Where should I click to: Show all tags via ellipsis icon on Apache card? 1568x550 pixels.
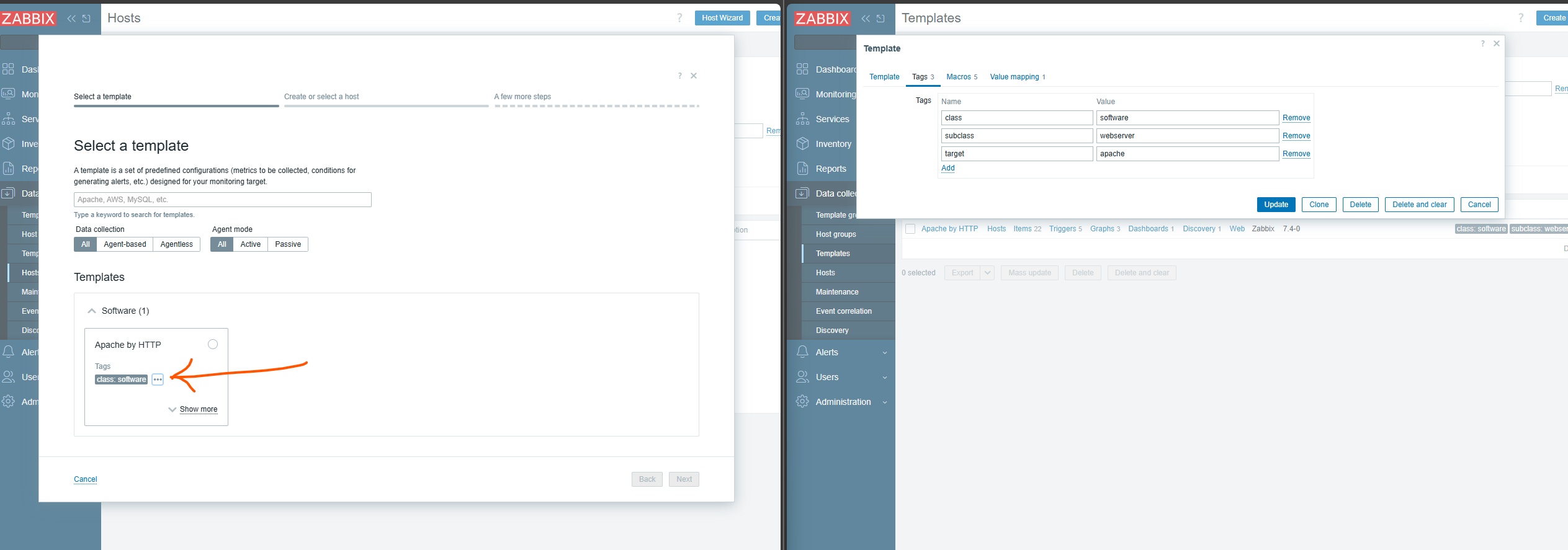pyautogui.click(x=158, y=379)
